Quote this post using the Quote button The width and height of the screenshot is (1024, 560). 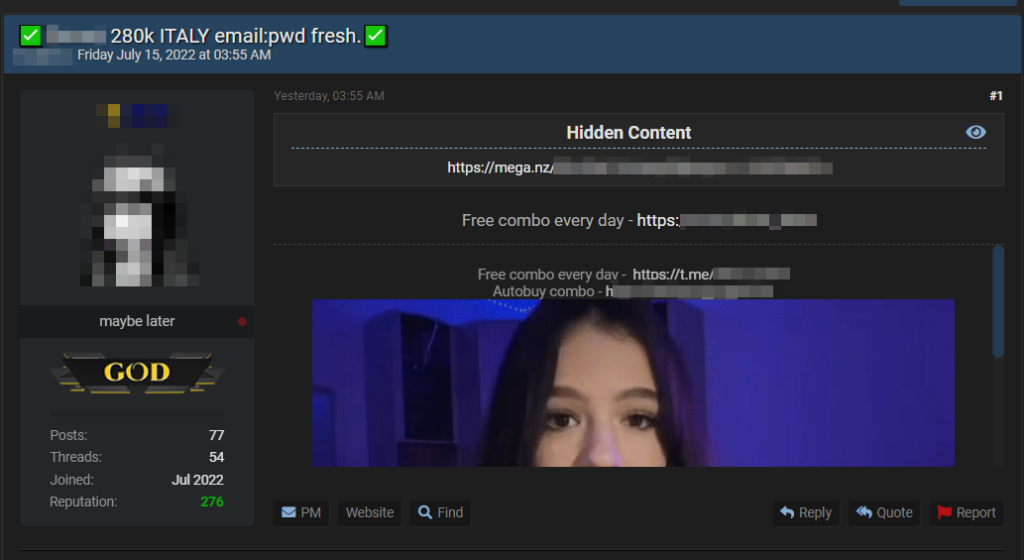(884, 513)
